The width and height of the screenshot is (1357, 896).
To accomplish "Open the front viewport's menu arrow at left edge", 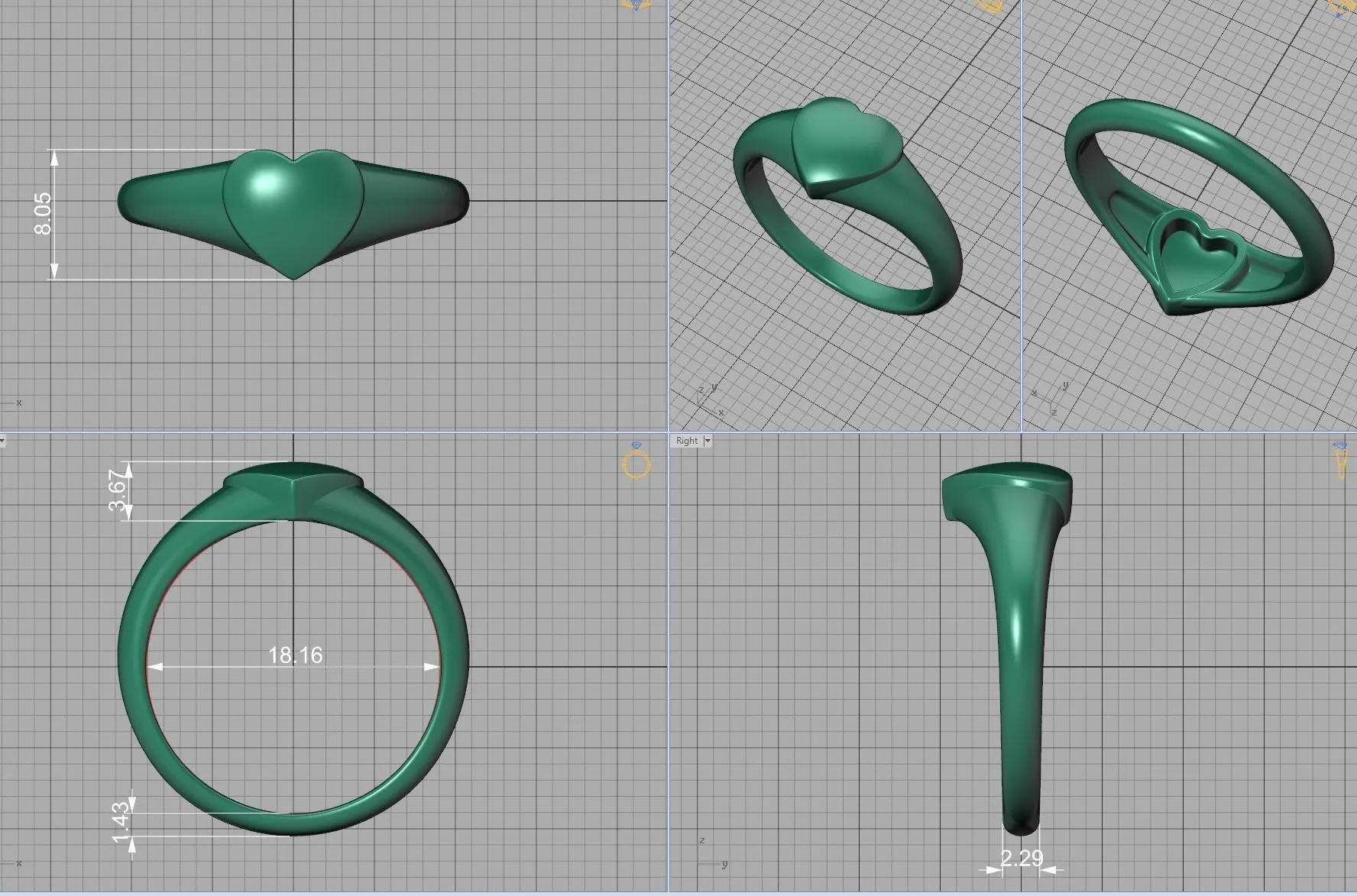I will point(2,441).
